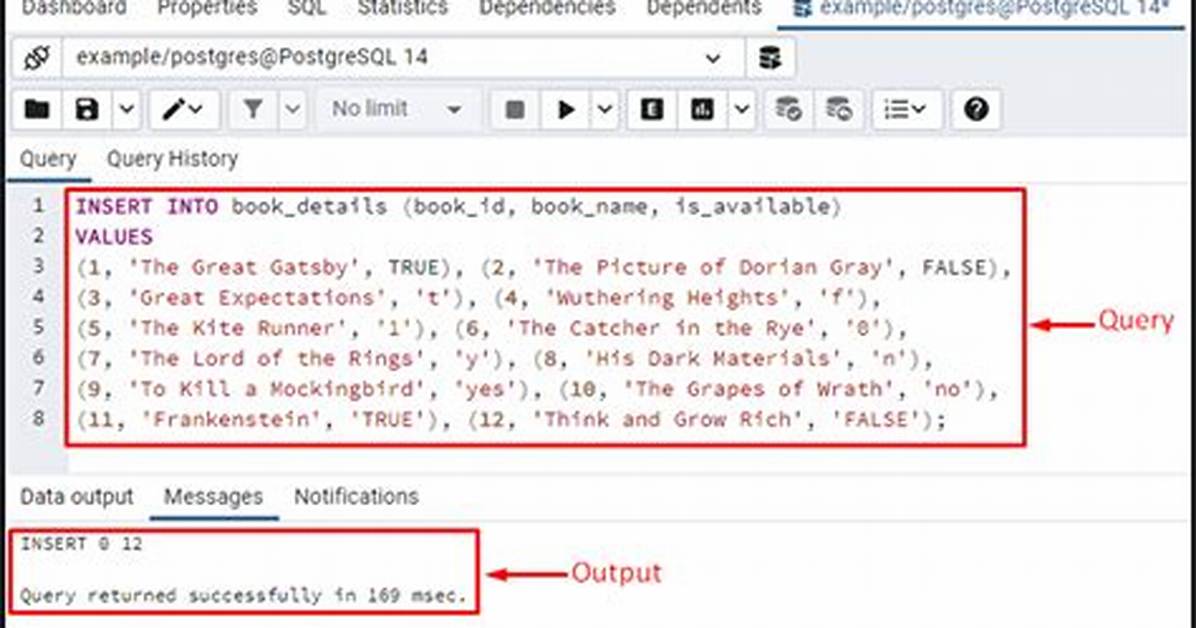Click the Commit transaction icon
Image resolution: width=1196 pixels, height=628 pixels.
788,110
